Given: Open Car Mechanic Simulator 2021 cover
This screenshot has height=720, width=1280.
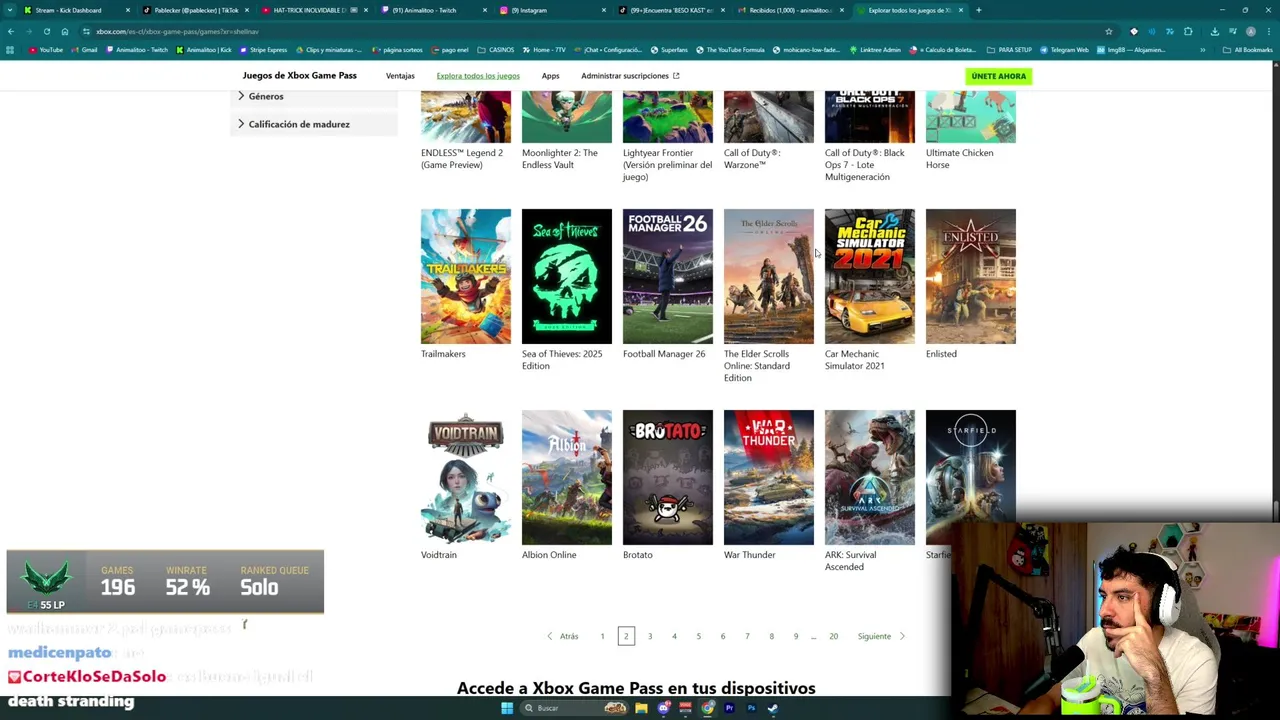Looking at the screenshot, I should point(870,276).
